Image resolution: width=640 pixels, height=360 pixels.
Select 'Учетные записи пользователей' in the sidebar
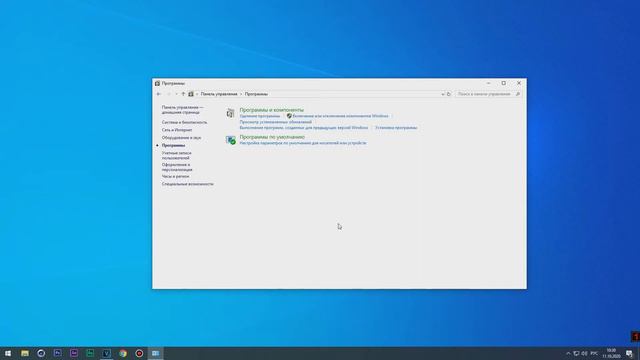click(176, 155)
